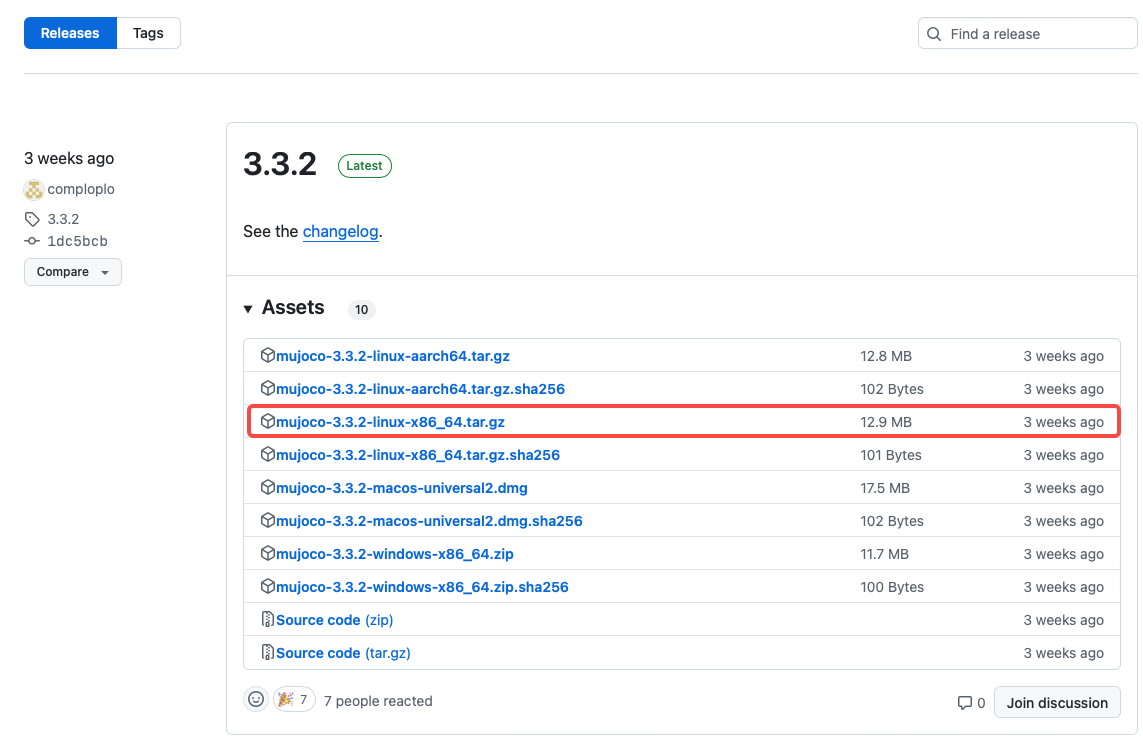The image size is (1143, 754).
Task: Download mujoco-3.3.2-macos-universal2.dmg.sha256
Action: [x=429, y=521]
